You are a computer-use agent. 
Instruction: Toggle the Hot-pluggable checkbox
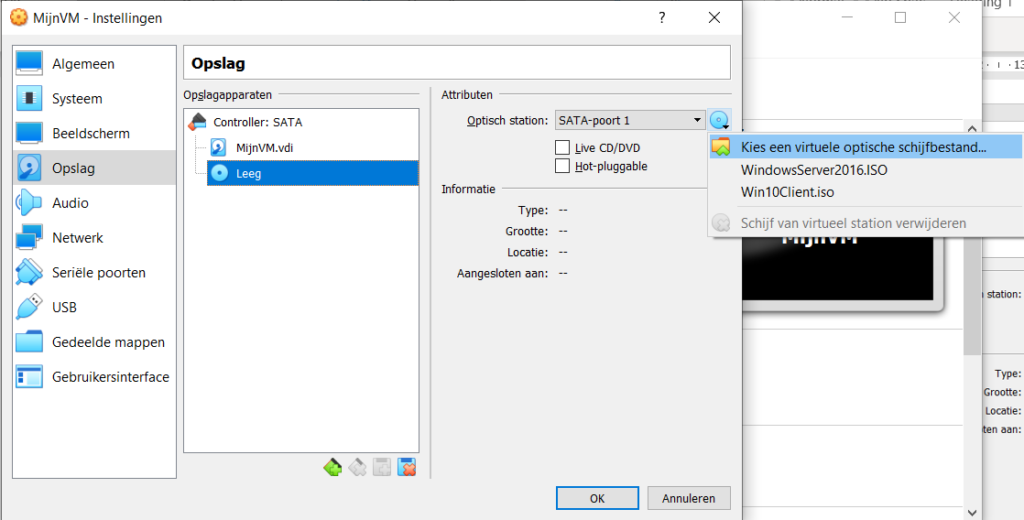coord(562,166)
